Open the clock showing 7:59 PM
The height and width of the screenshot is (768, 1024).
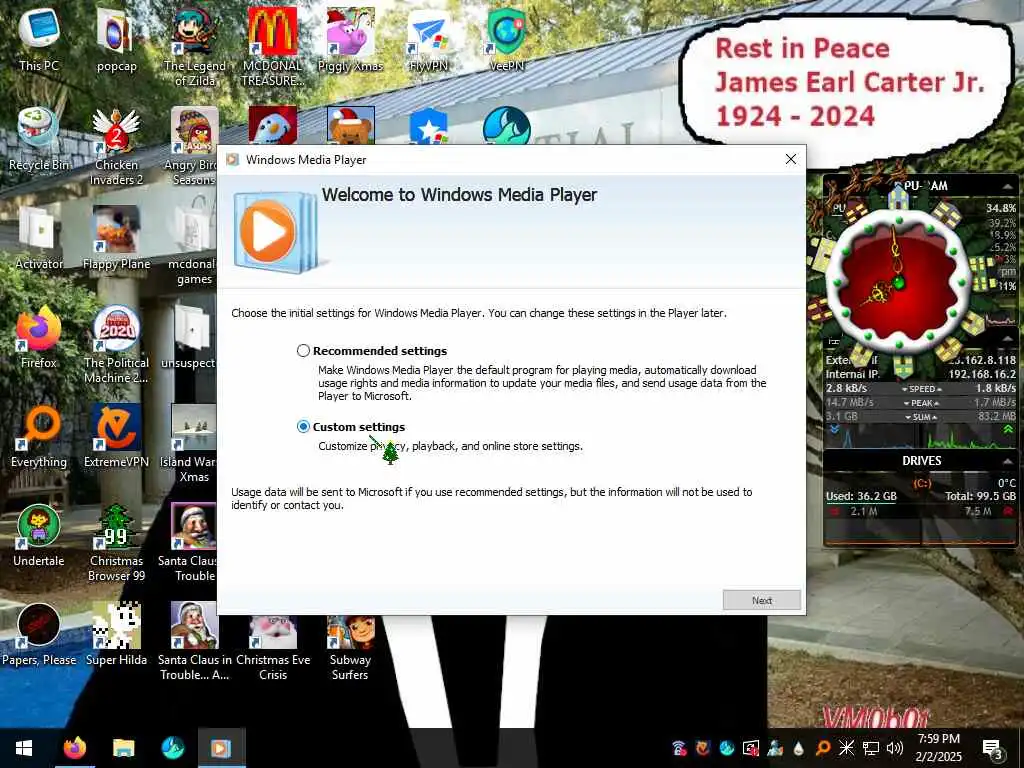pyautogui.click(x=938, y=748)
